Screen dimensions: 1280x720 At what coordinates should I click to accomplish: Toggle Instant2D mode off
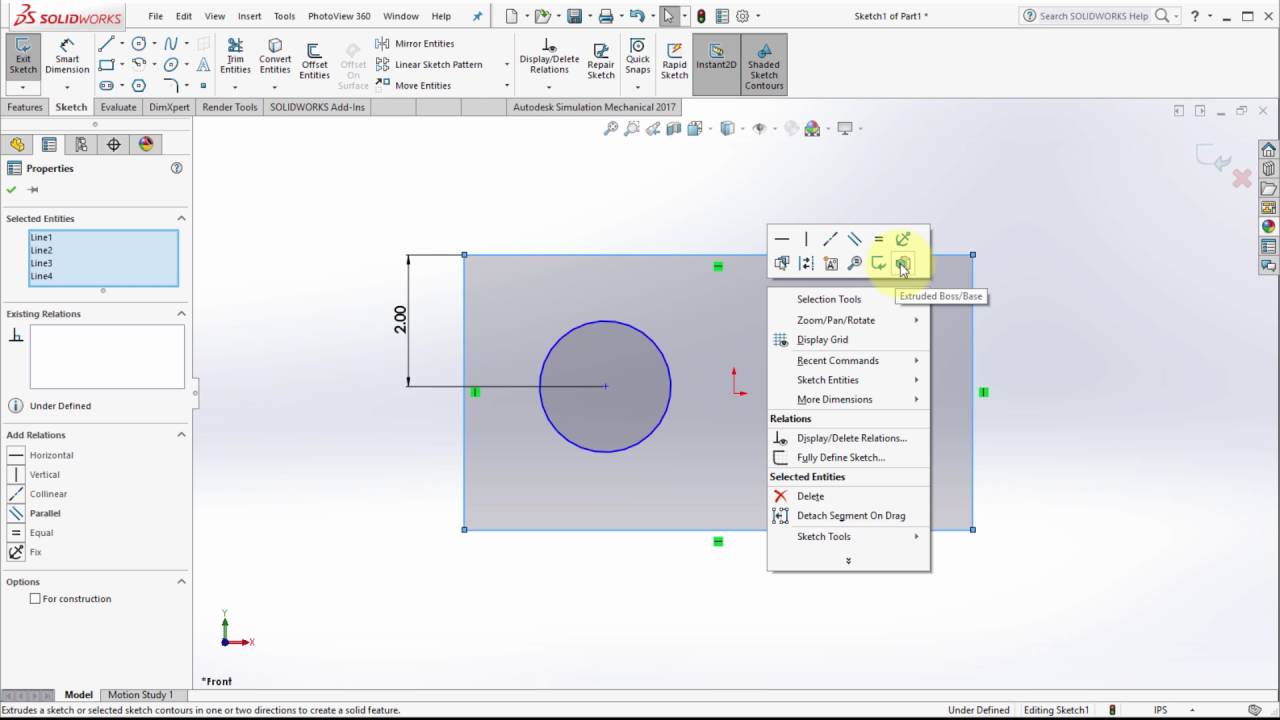tap(716, 62)
